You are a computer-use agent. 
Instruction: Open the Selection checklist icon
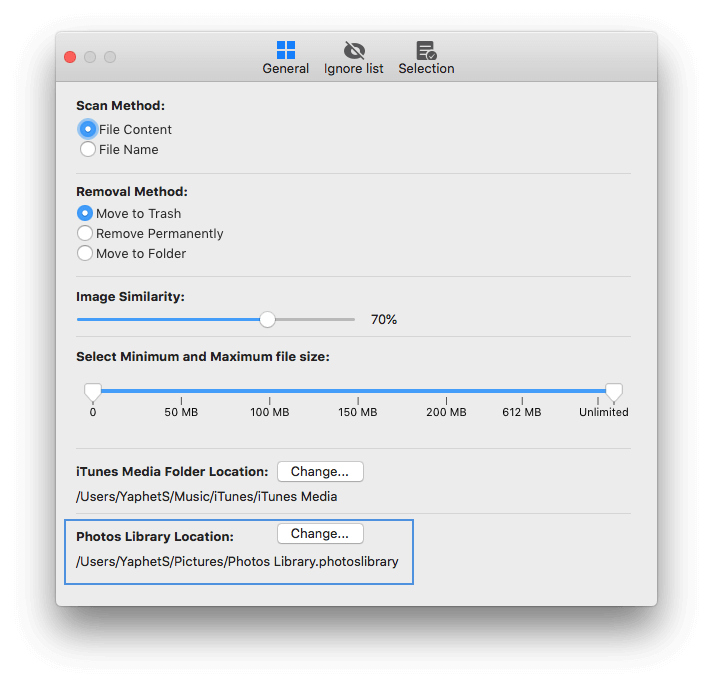[x=426, y=50]
